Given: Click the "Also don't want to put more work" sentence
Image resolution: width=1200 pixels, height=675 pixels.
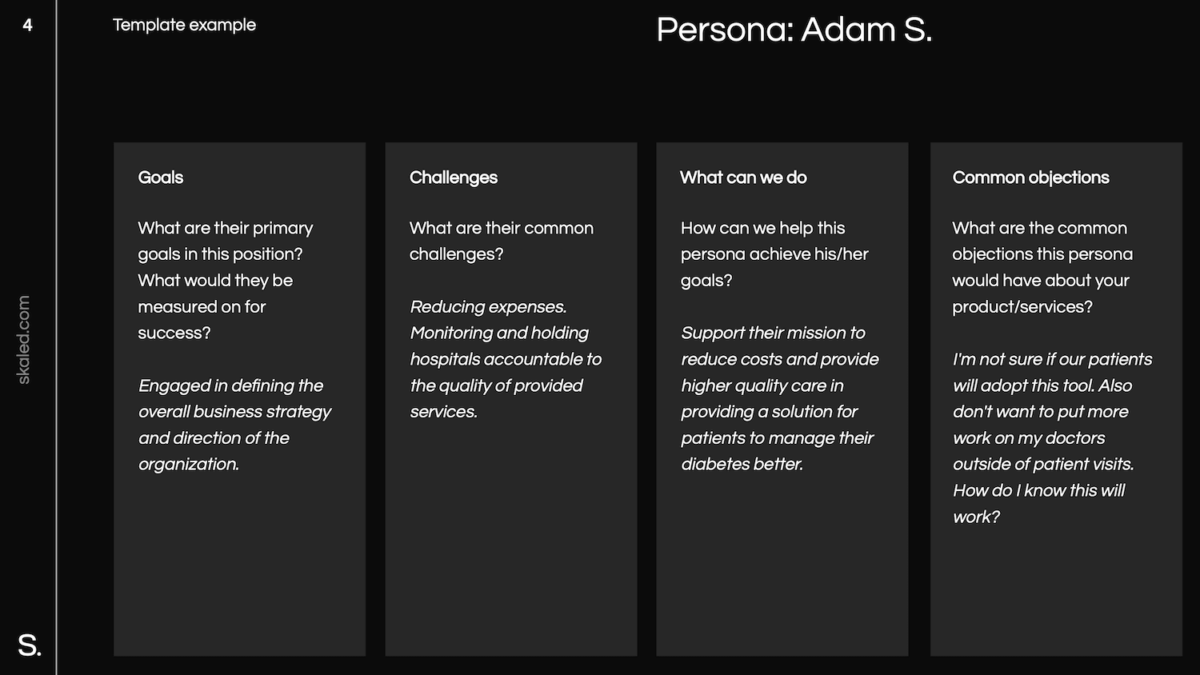Looking at the screenshot, I should [x=1042, y=425].
